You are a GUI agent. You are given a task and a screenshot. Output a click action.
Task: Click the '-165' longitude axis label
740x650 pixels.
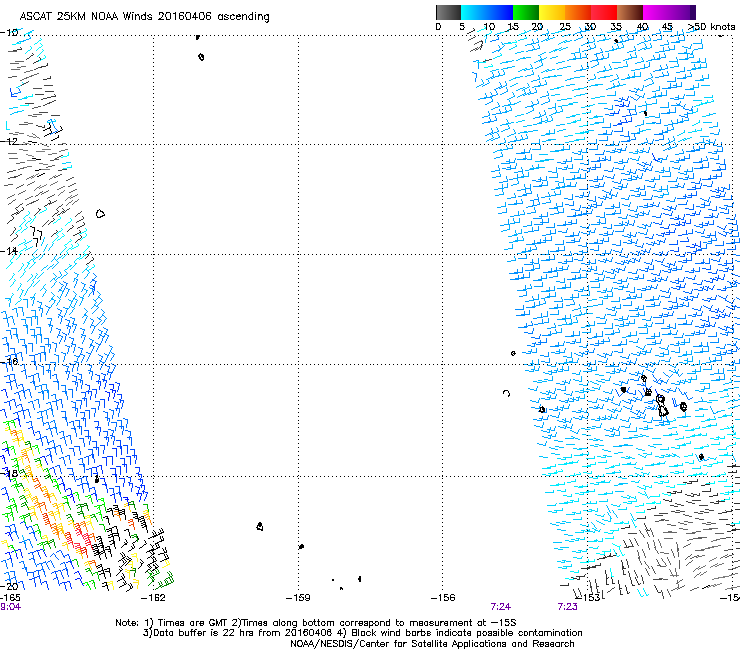10,598
